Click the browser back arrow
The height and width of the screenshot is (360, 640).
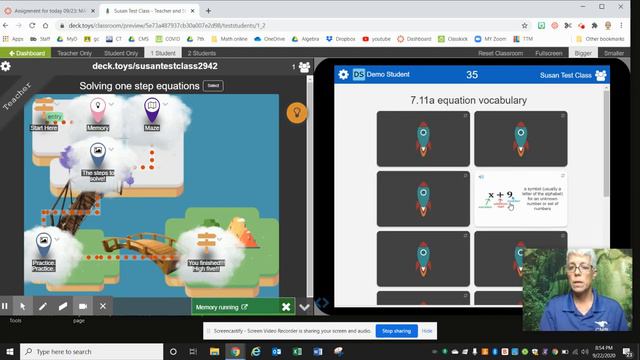tap(5, 25)
